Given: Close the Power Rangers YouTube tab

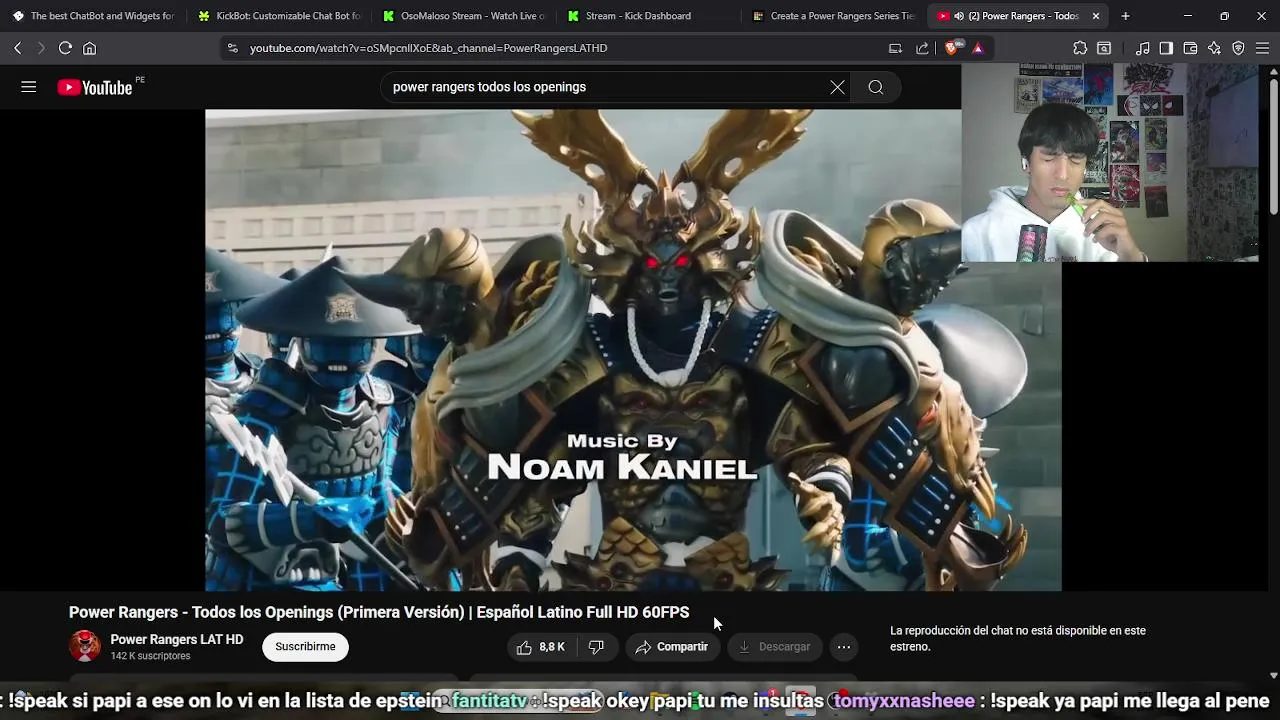Looking at the screenshot, I should click(1096, 16).
